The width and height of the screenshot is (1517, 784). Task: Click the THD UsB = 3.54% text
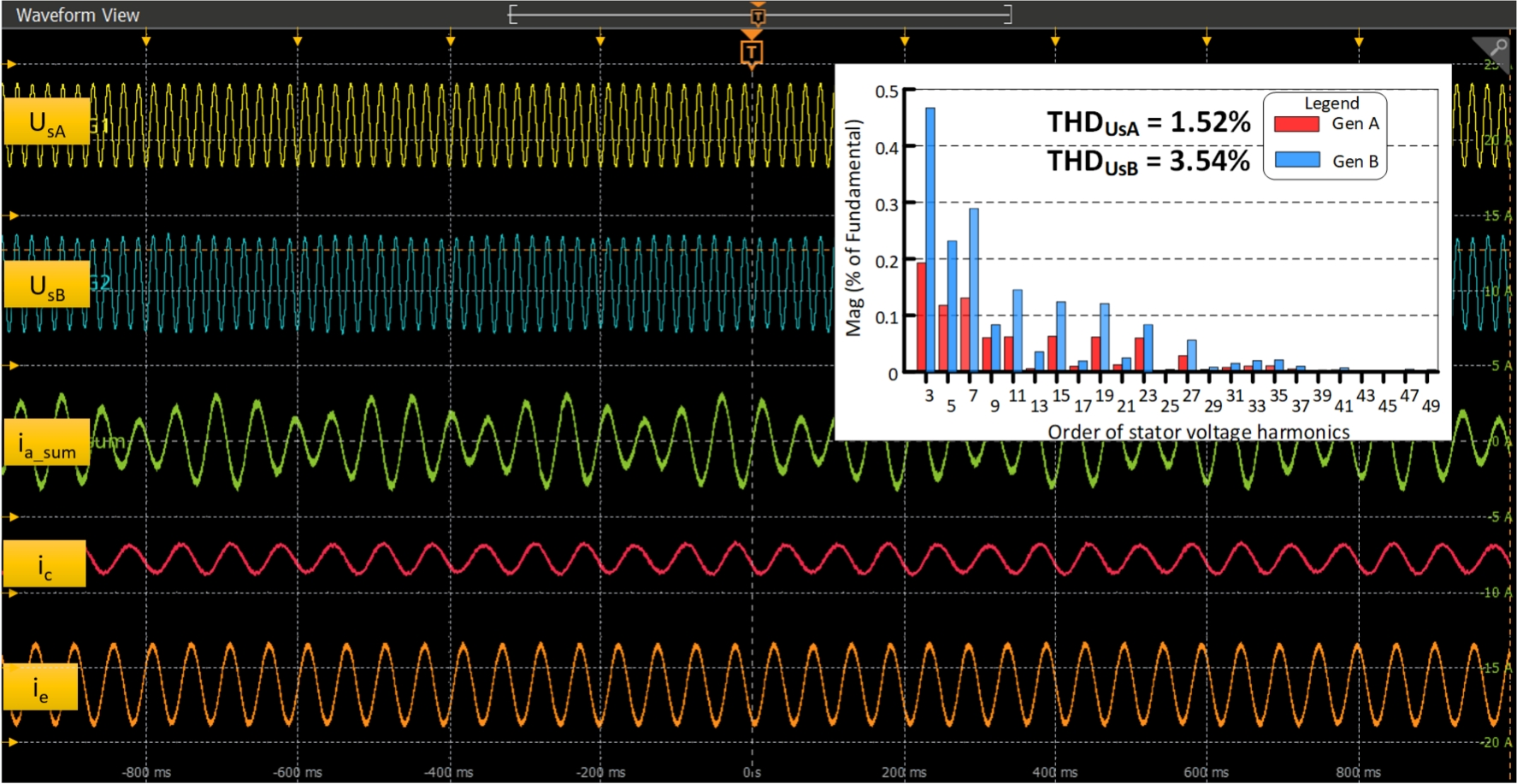tap(1148, 161)
